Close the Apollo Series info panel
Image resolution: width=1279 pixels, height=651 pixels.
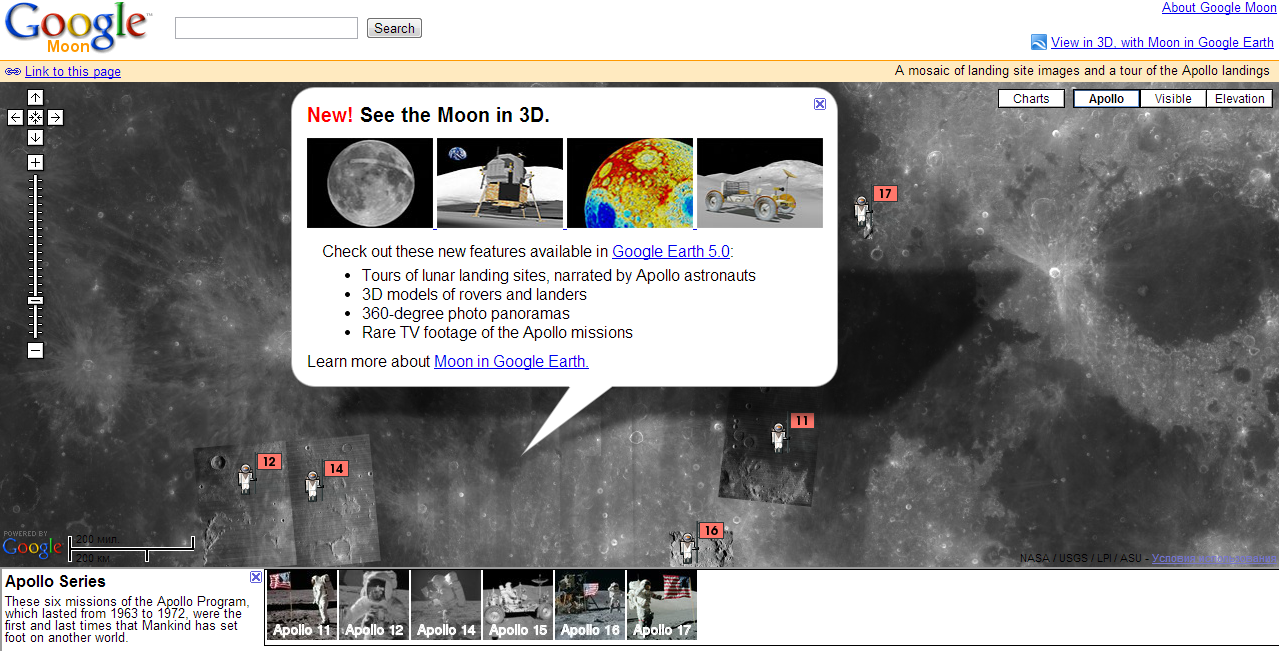point(256,577)
